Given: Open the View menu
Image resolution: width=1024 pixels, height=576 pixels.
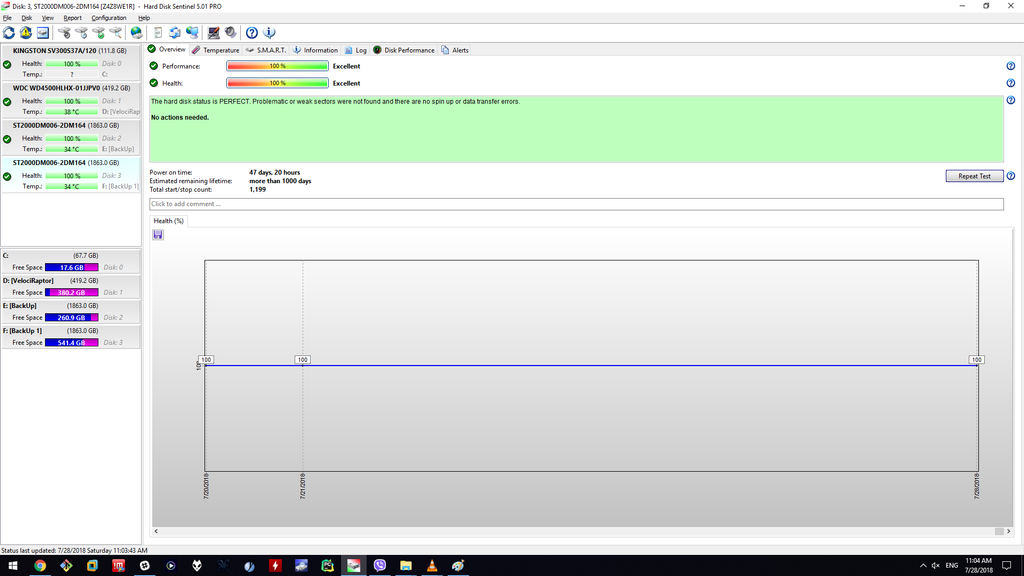Looking at the screenshot, I should tap(48, 18).
